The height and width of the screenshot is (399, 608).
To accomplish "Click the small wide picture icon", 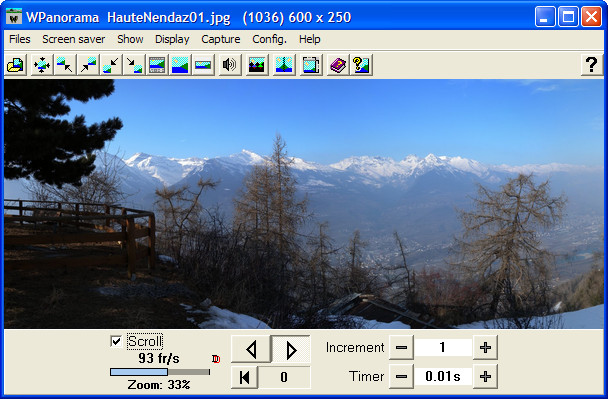I will [203, 65].
